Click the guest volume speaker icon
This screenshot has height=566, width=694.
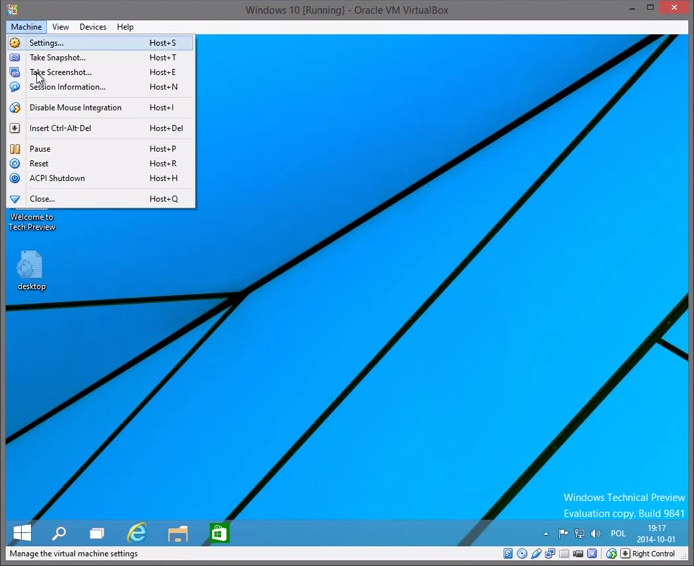click(x=596, y=534)
